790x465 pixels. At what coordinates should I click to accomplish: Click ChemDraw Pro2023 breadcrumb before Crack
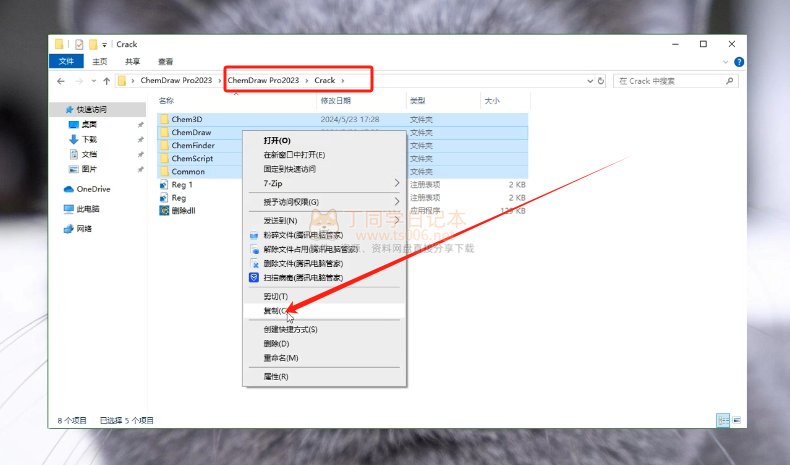coord(263,80)
